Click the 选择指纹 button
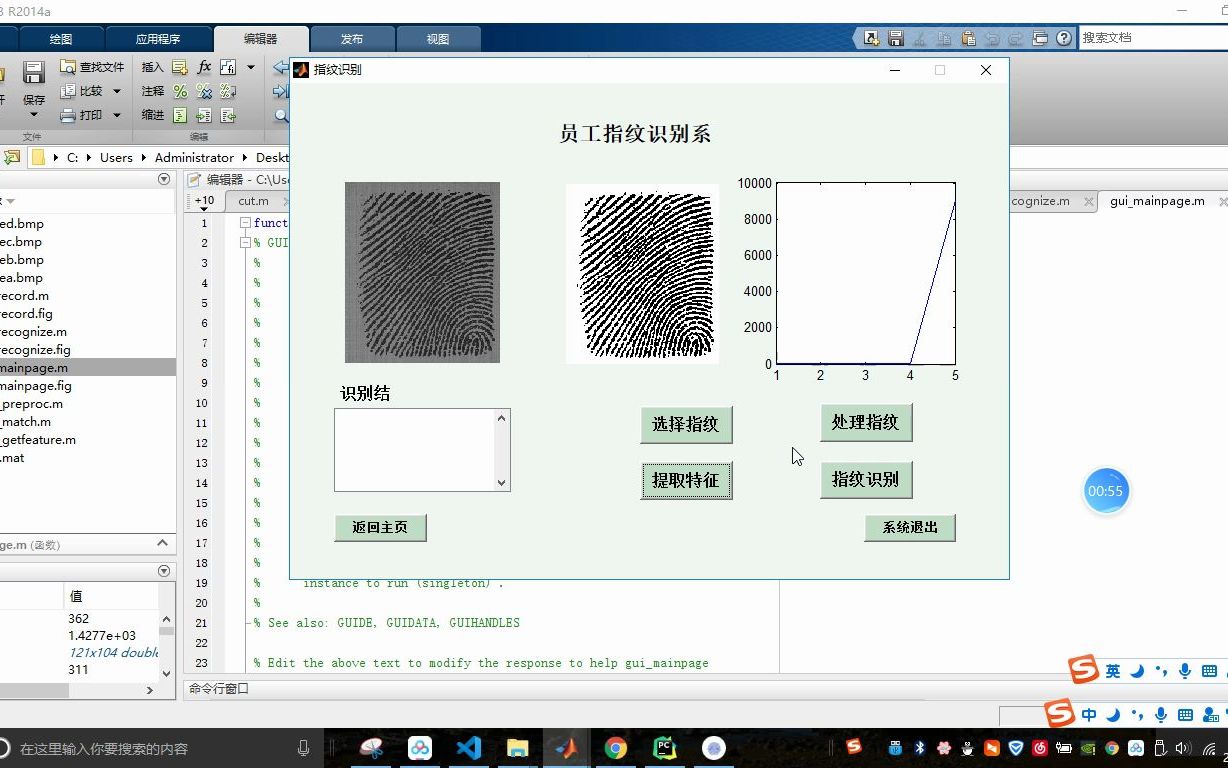This screenshot has height=768, width=1228. point(686,424)
